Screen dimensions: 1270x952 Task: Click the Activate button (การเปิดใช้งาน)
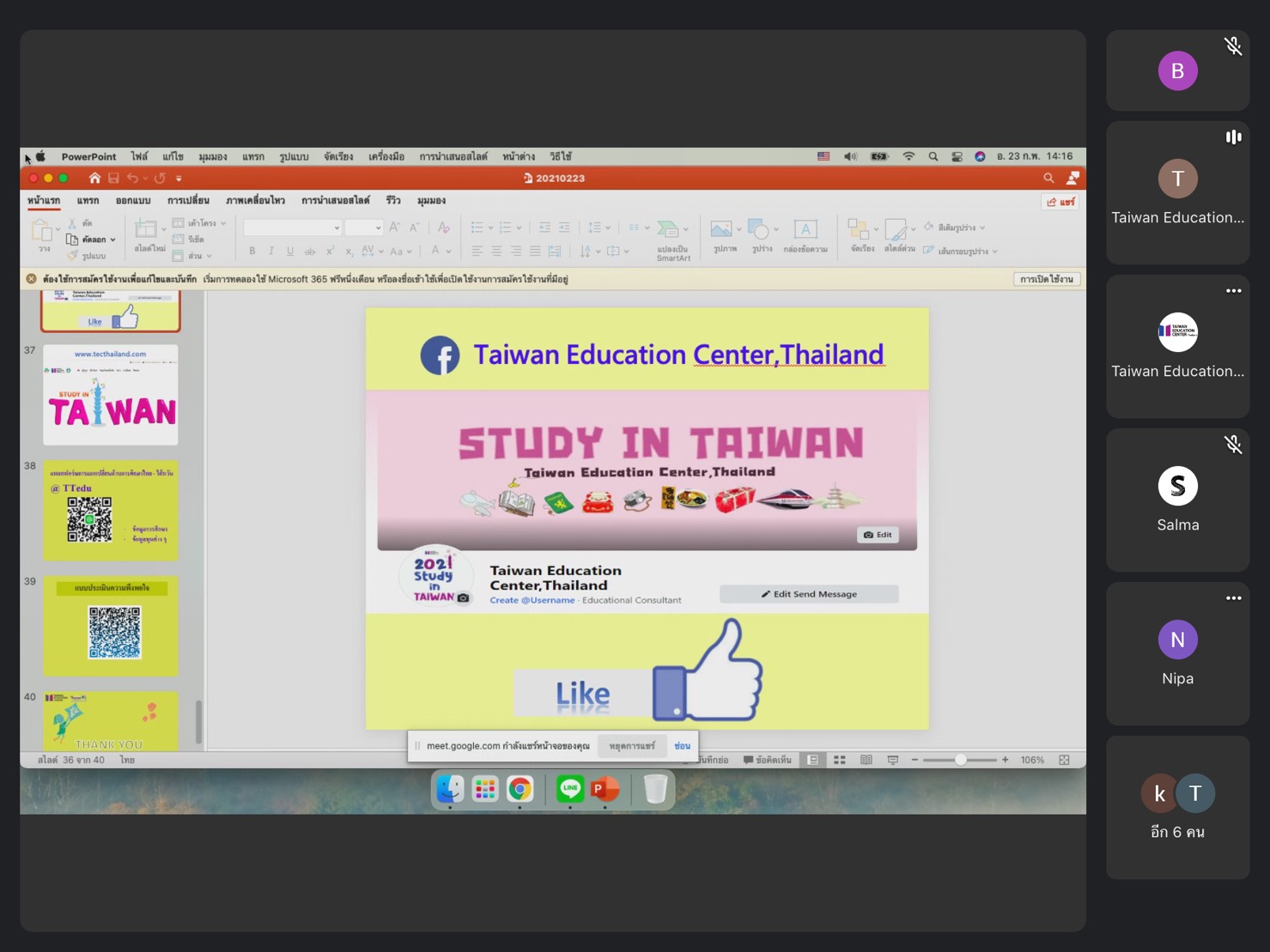(x=1047, y=279)
